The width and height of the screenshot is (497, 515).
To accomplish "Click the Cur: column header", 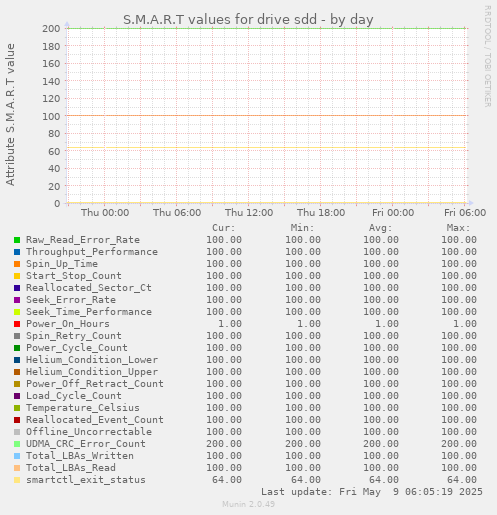I will tap(224, 228).
